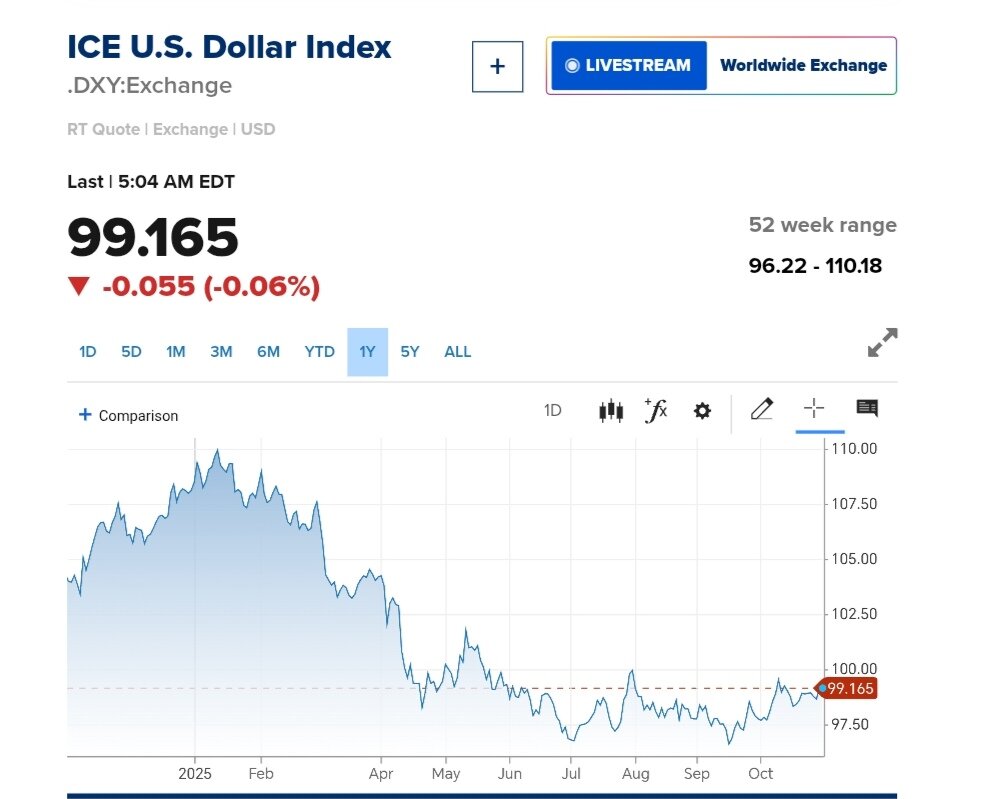
Task: Click the 99.165 current price marker
Action: coord(846,688)
